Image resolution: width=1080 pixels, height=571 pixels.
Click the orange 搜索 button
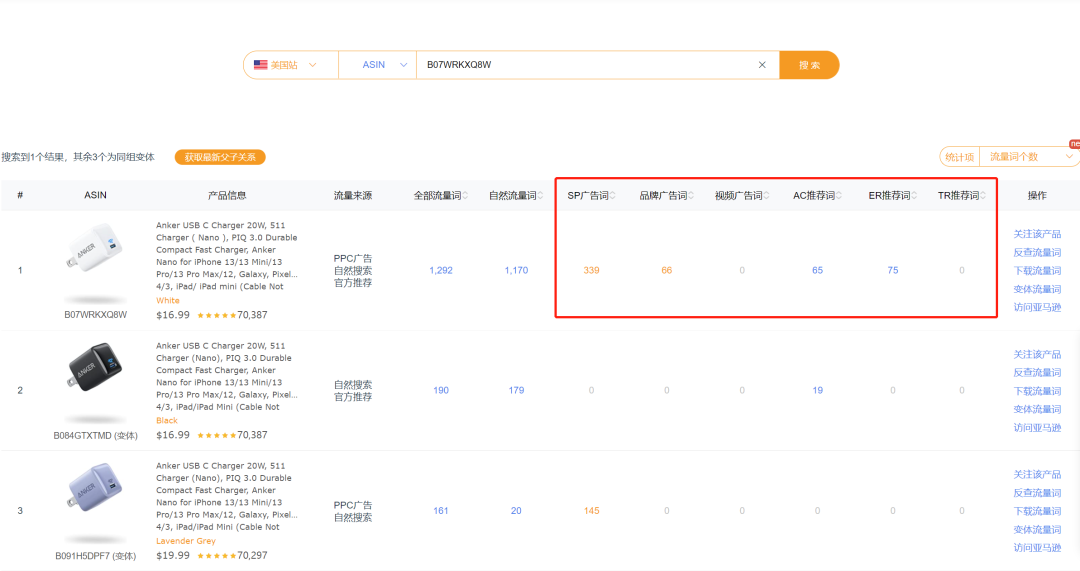(809, 65)
